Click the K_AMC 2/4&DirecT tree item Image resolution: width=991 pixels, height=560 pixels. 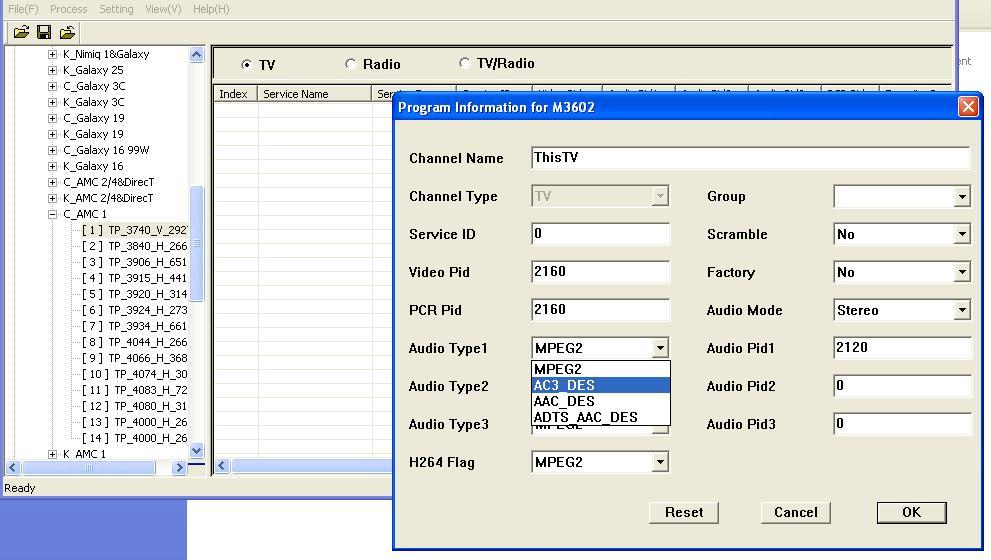click(x=108, y=198)
